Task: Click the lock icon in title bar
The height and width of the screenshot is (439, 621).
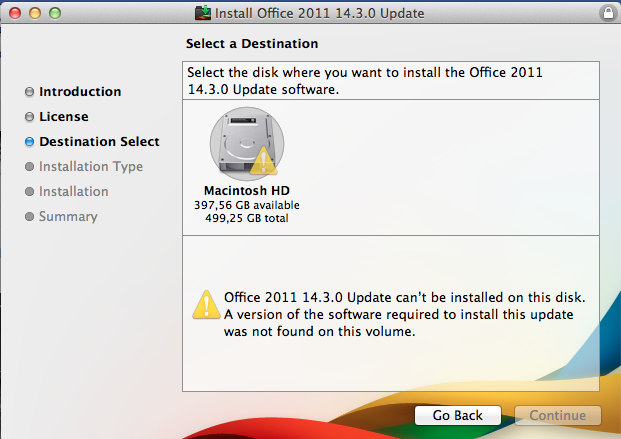Action: click(607, 13)
